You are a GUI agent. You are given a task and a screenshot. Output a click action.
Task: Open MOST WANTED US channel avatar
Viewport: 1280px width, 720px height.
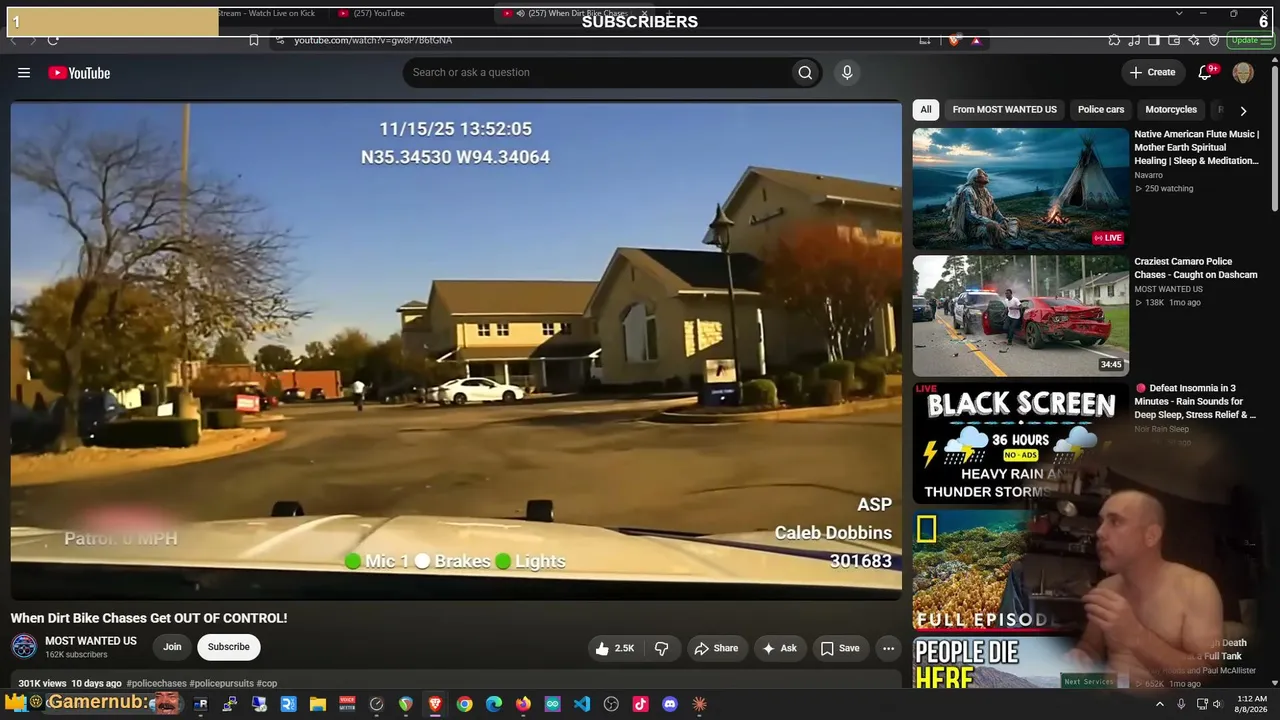click(24, 647)
